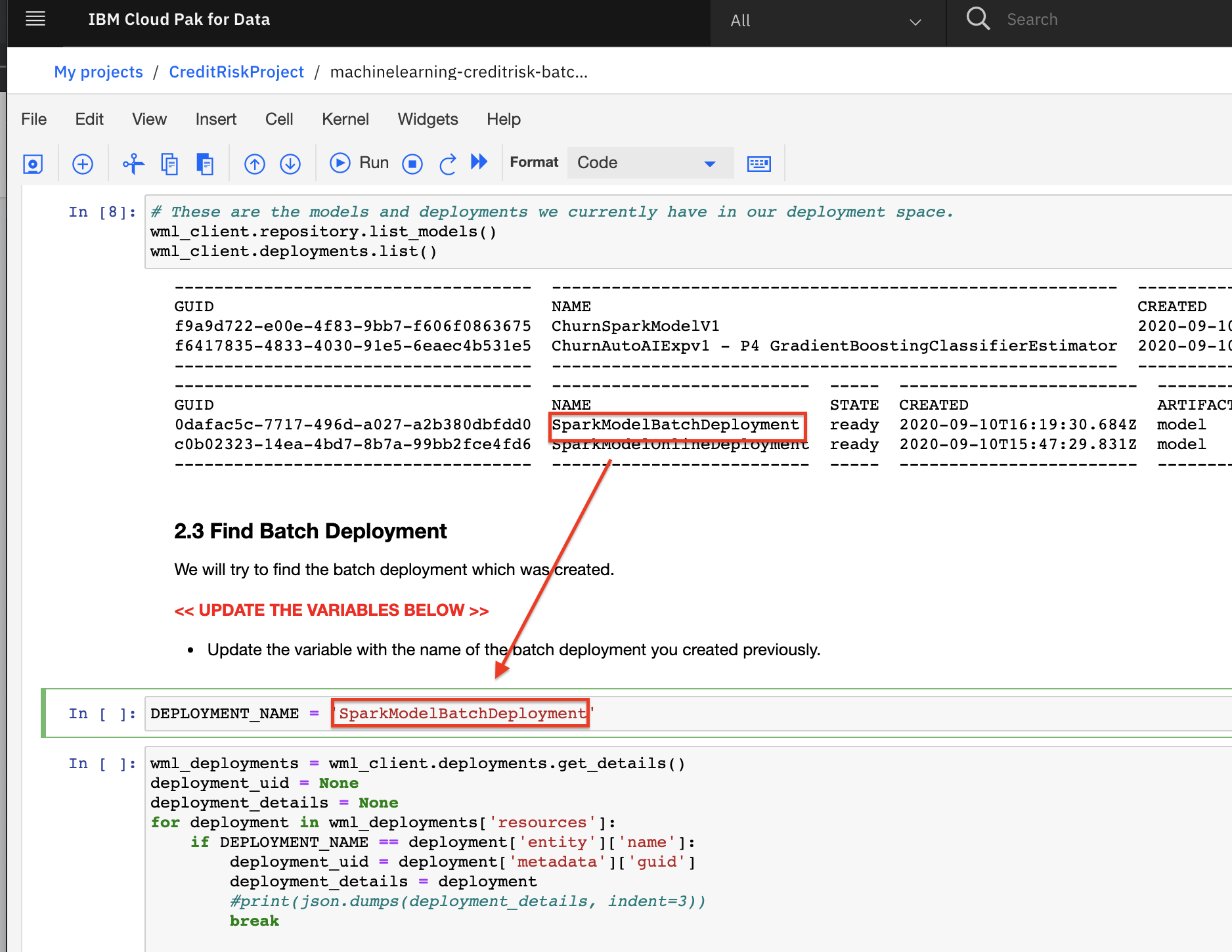The width and height of the screenshot is (1232, 952).
Task: Cut selected cell with scissors icon
Action: pos(133,163)
